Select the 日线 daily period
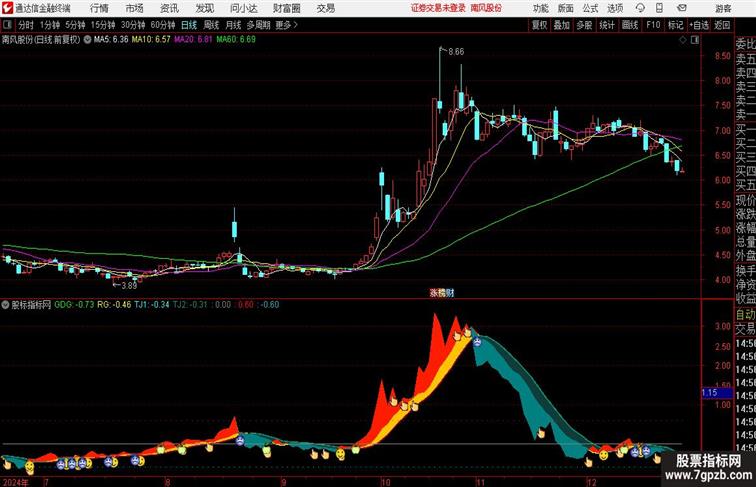The width and height of the screenshot is (756, 487). click(x=189, y=25)
